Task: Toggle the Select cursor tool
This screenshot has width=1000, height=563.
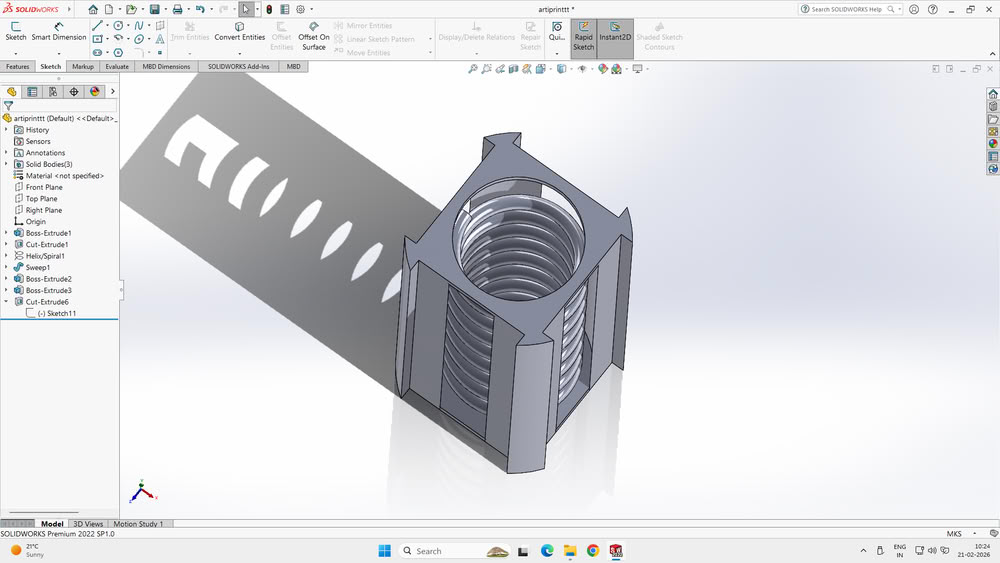Action: (245, 10)
